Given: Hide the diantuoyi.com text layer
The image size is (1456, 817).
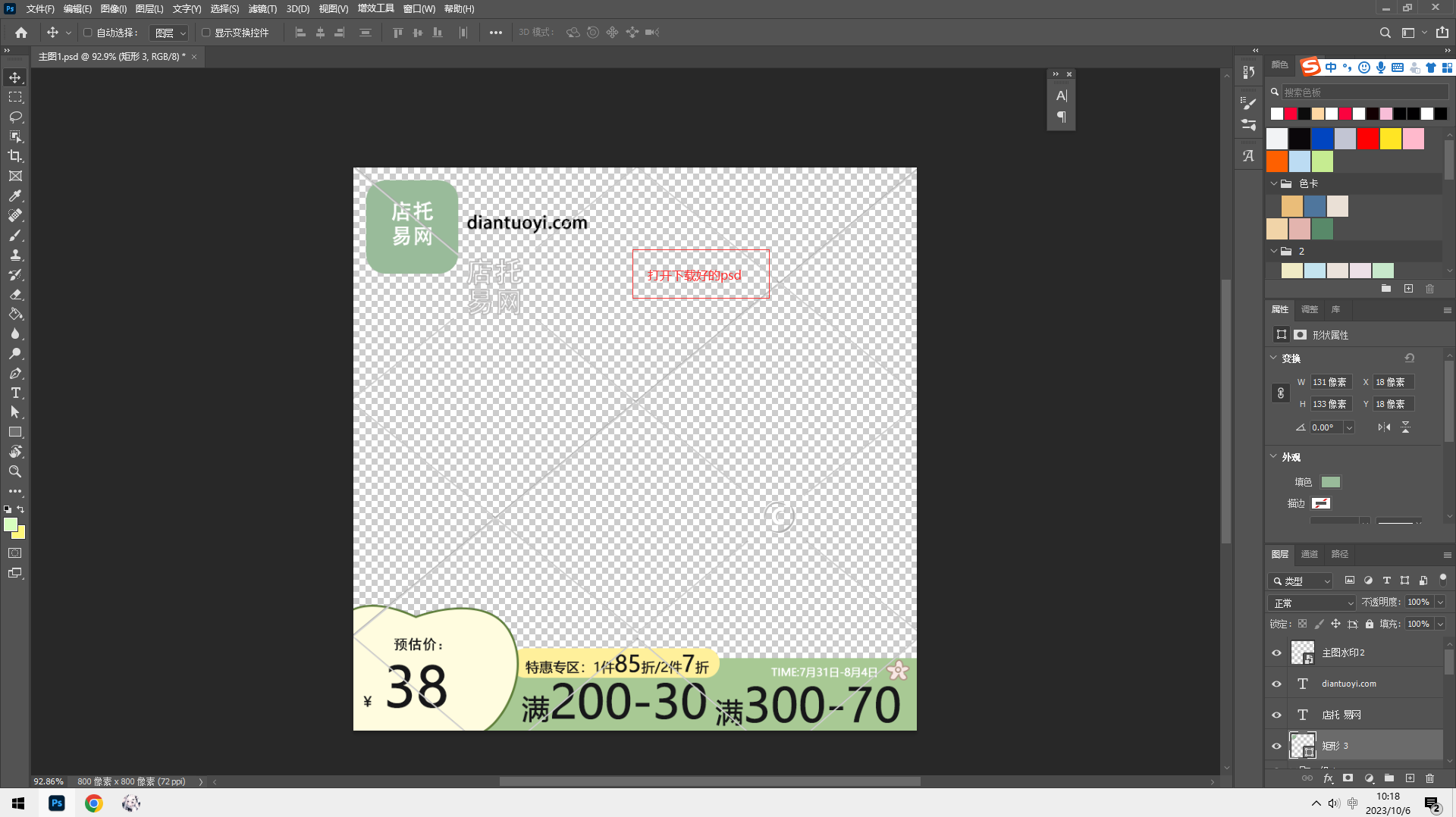Looking at the screenshot, I should pyautogui.click(x=1276, y=684).
